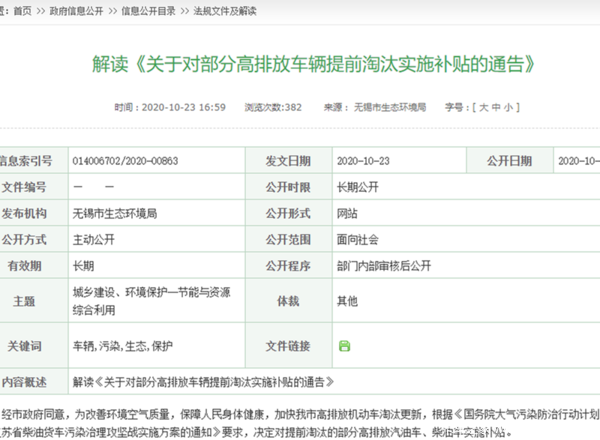Click the index number 014006702/2020-00863
Screen dimensions: 600x440
click(x=125, y=160)
